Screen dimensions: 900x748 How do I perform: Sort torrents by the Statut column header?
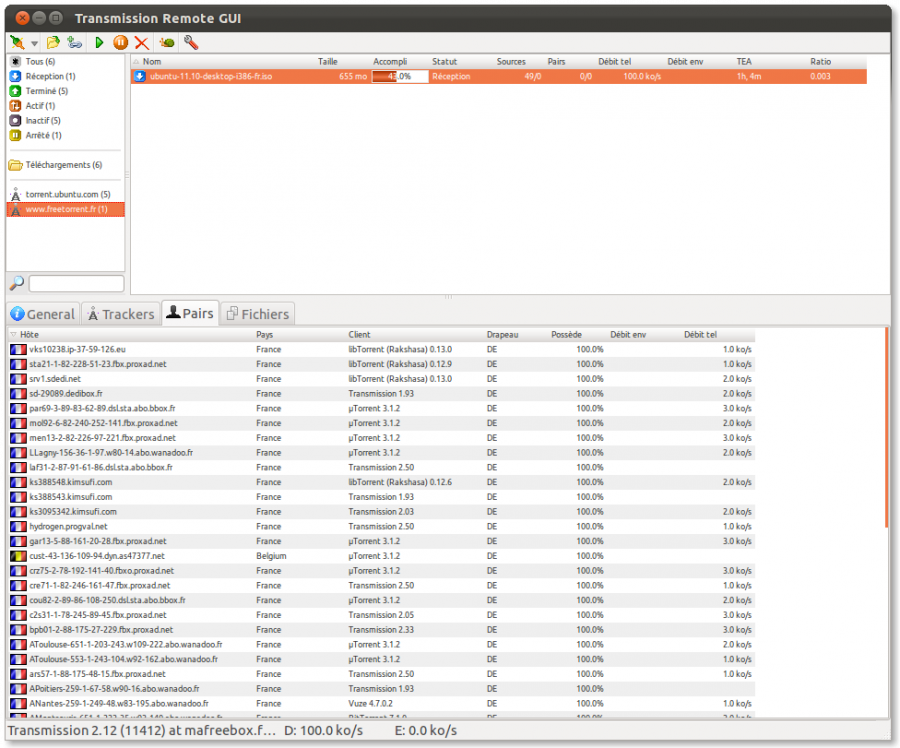tap(444, 61)
